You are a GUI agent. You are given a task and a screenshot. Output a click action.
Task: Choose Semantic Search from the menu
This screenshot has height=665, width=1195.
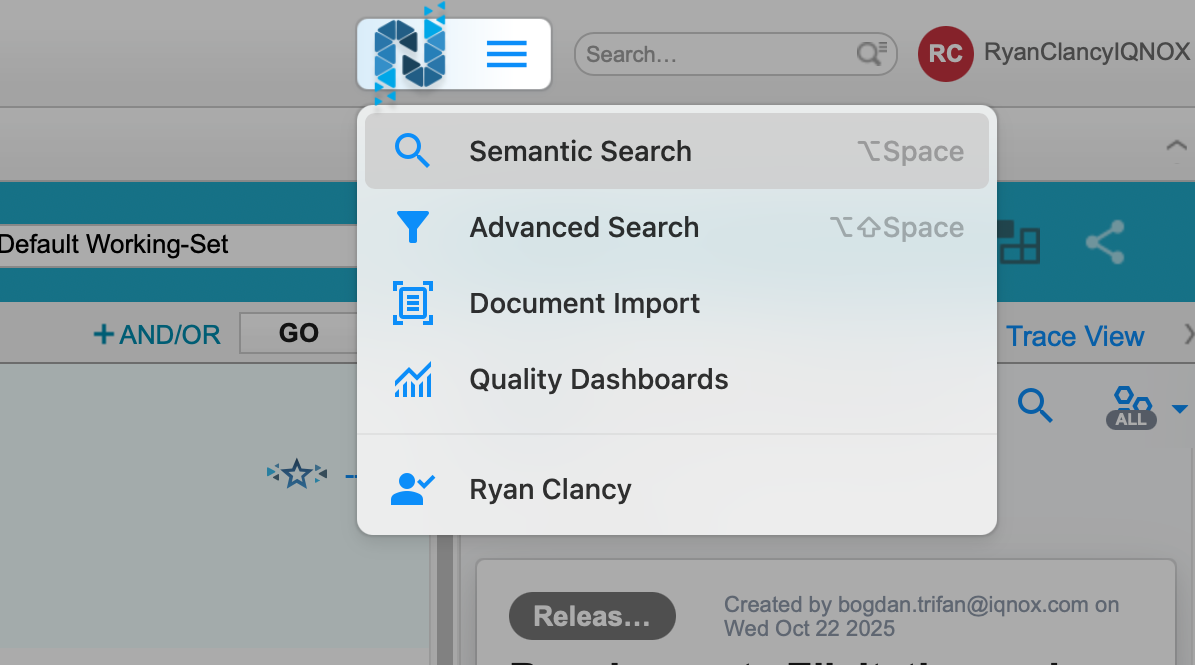[x=677, y=151]
